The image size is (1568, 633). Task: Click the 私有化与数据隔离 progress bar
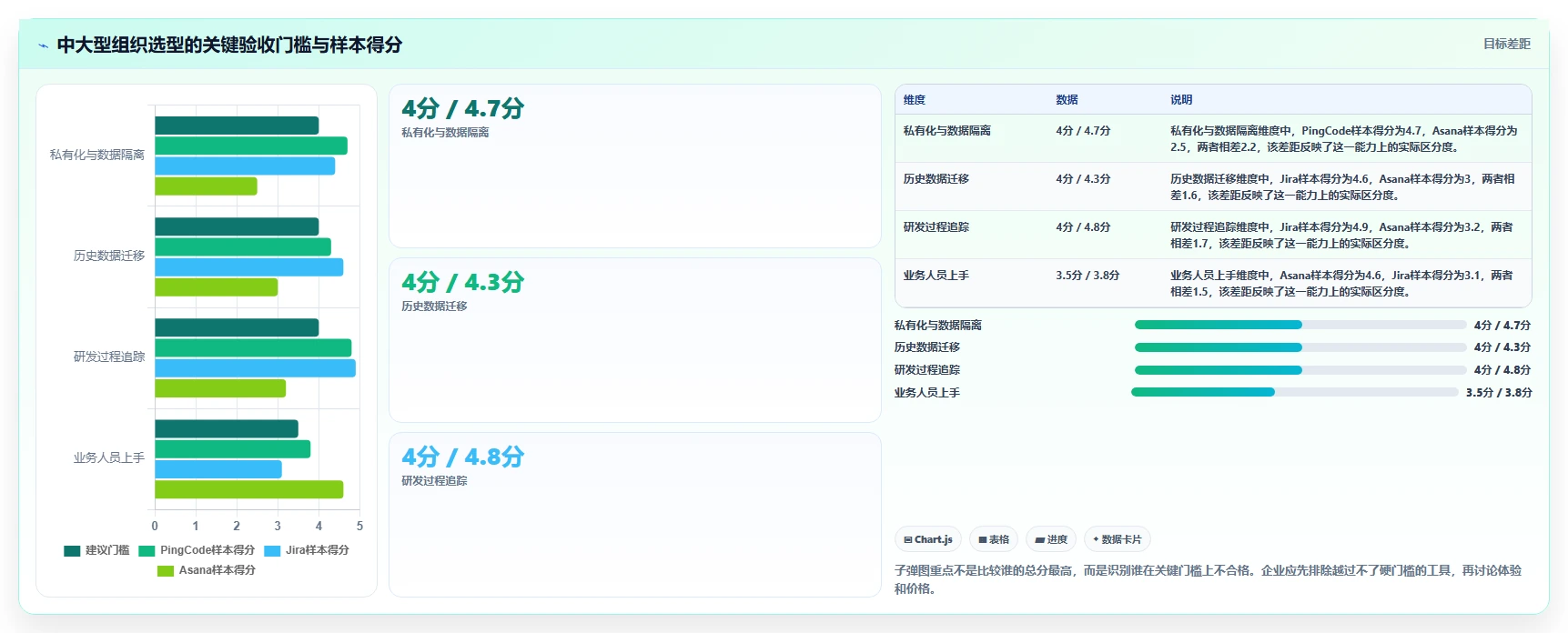1300,325
